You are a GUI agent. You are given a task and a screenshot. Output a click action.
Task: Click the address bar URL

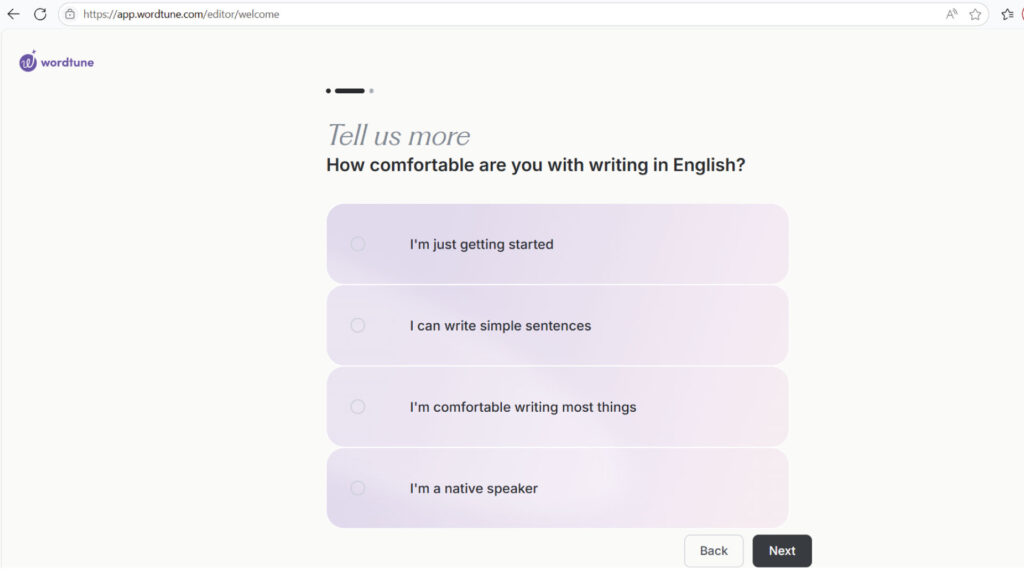181,14
